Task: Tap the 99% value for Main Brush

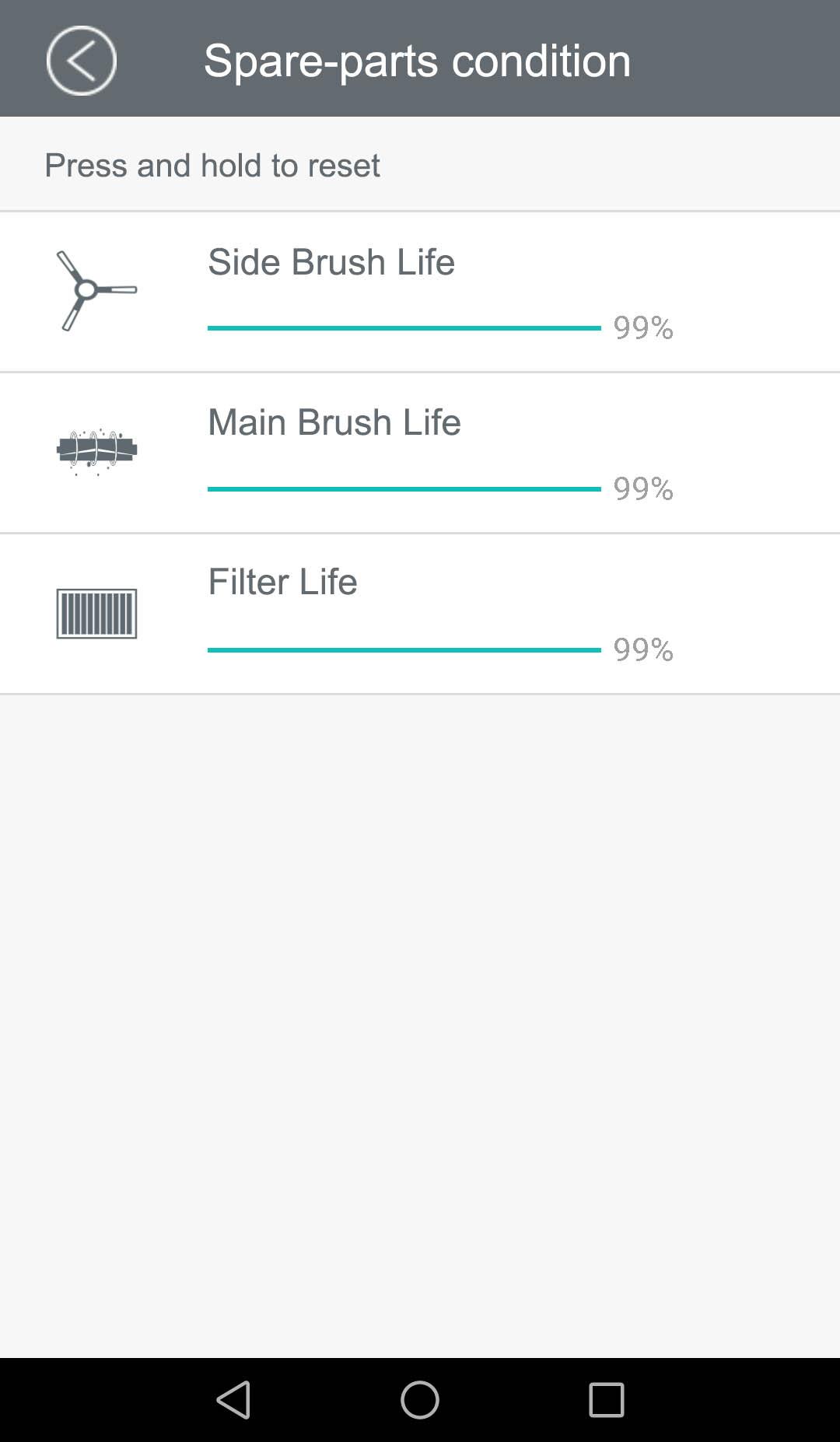Action: (643, 488)
